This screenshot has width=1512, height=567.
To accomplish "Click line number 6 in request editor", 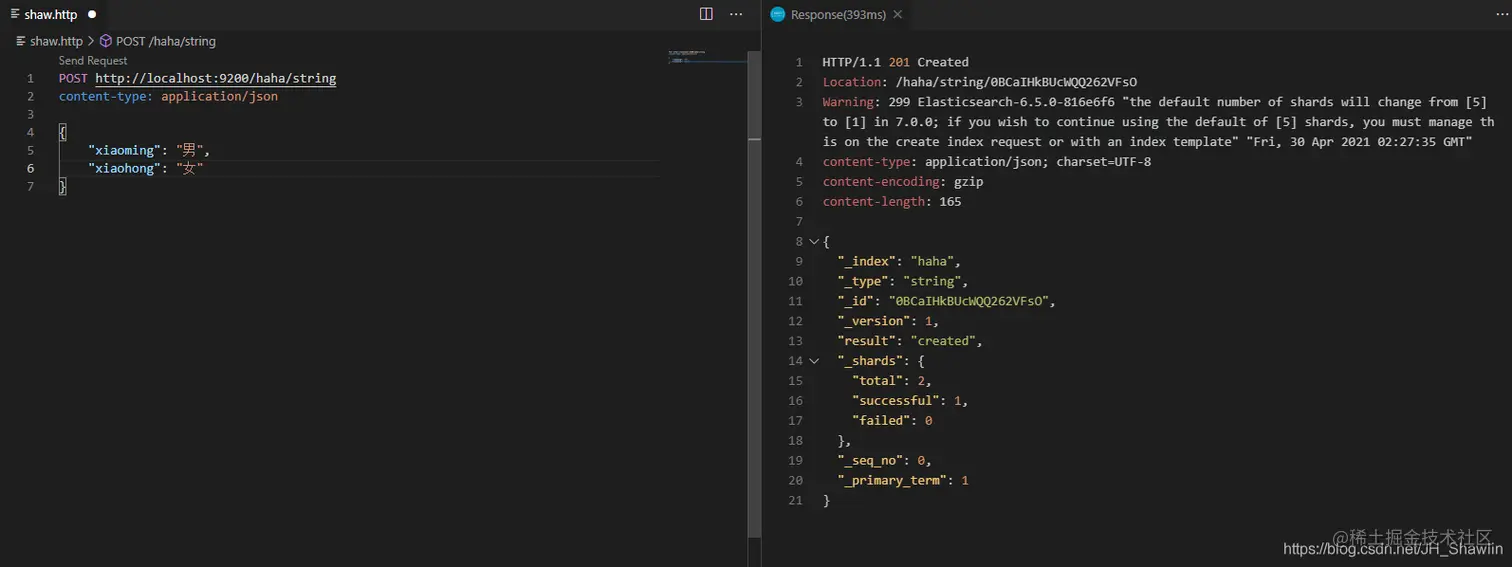I will [x=31, y=168].
